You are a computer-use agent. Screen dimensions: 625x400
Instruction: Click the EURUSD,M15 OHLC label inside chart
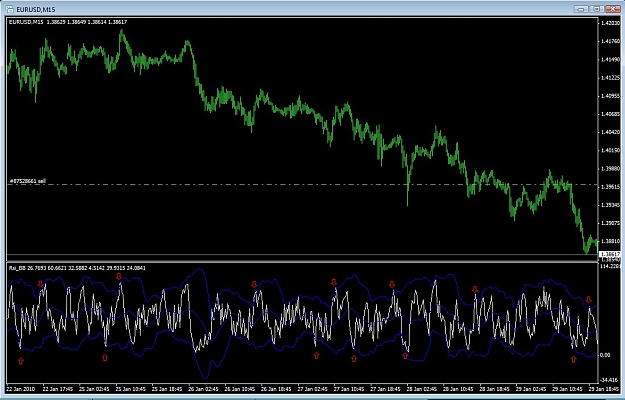68,22
